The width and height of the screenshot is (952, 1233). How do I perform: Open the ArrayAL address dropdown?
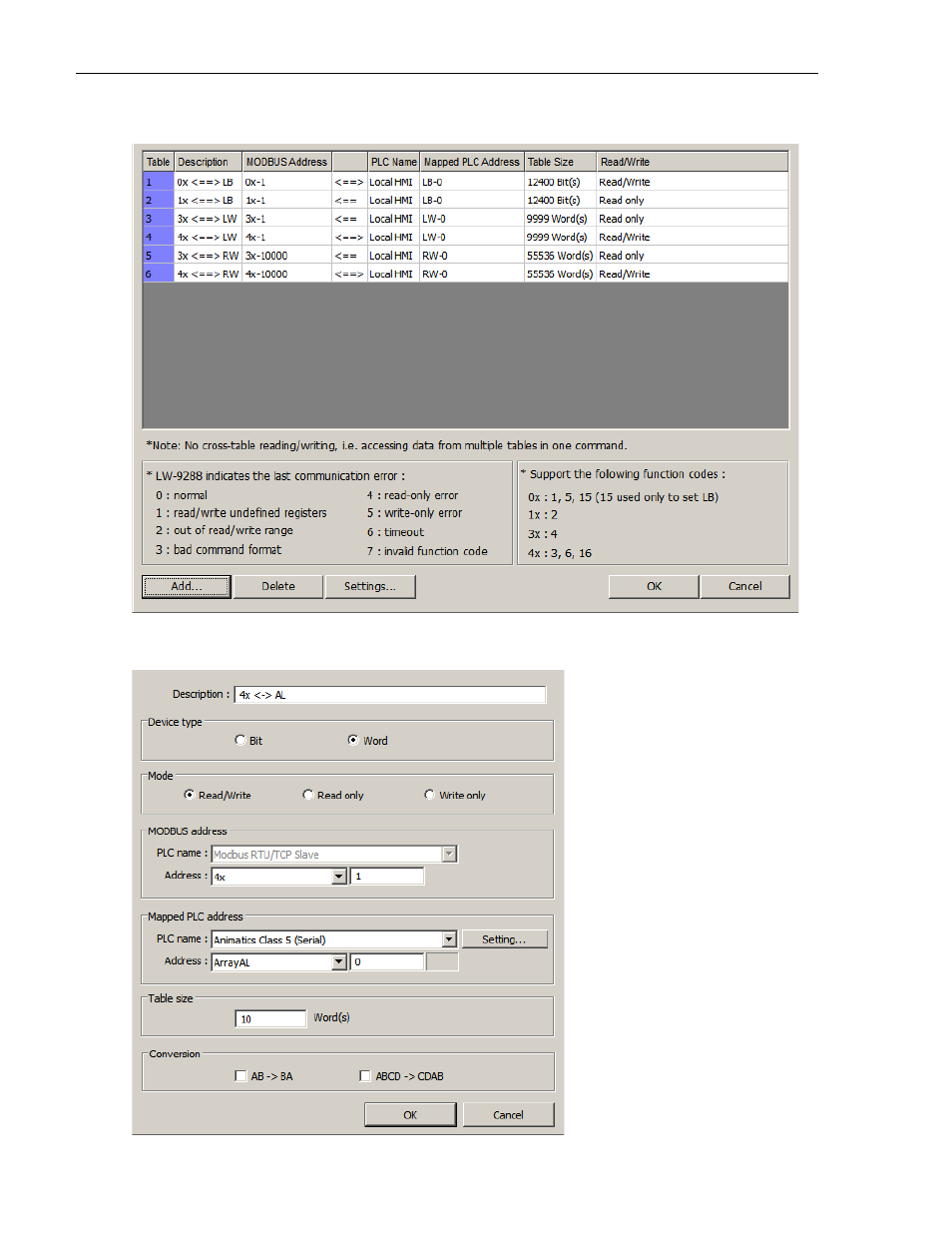coord(339,962)
